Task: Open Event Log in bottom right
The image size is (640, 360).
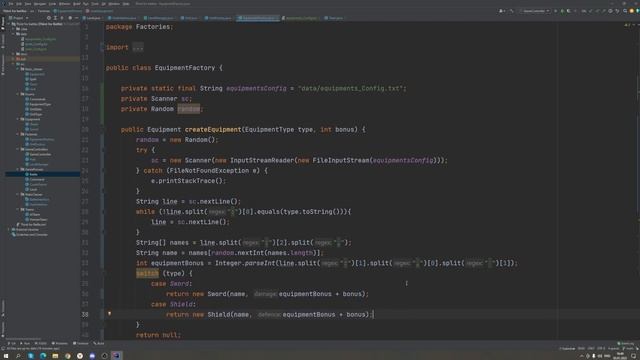Action: [x=625, y=343]
